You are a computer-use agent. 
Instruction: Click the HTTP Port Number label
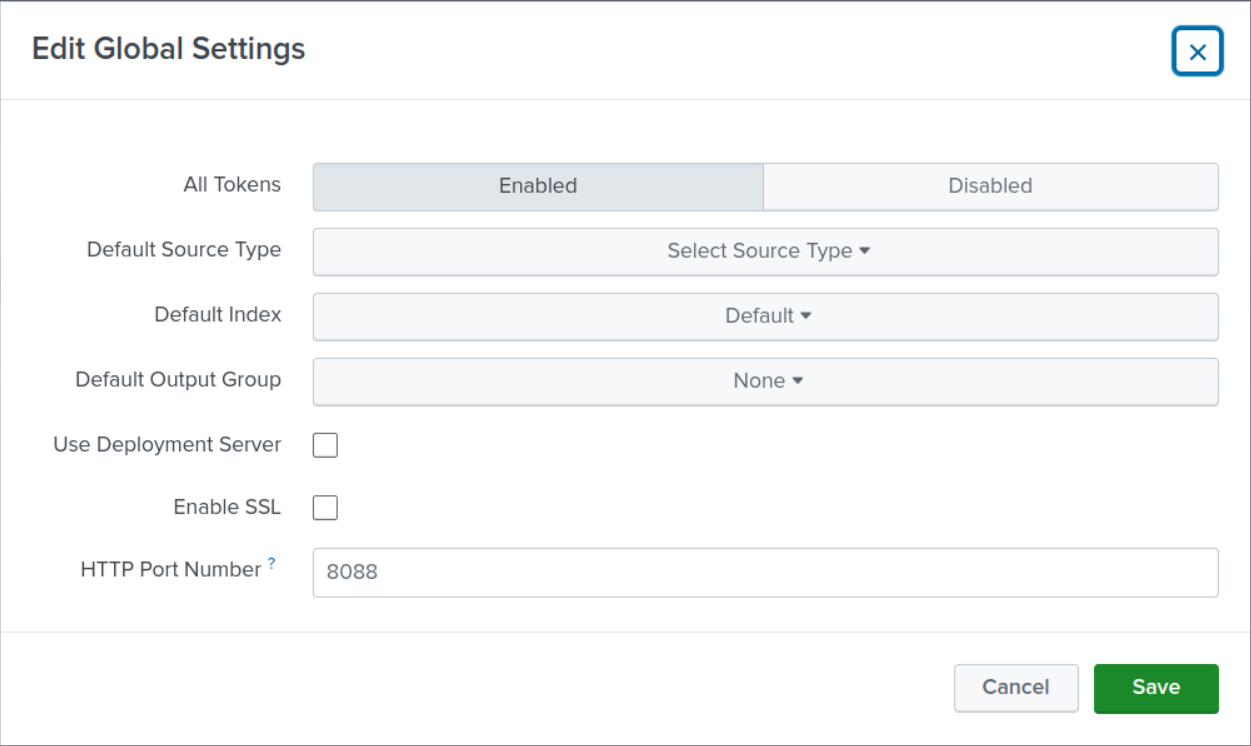[x=170, y=570]
